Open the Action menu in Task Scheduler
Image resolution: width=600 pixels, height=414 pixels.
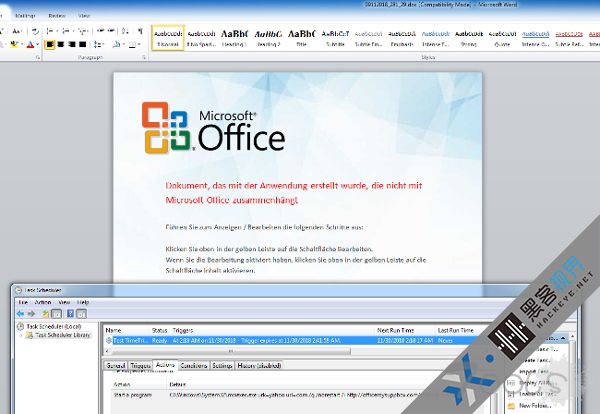click(42, 301)
